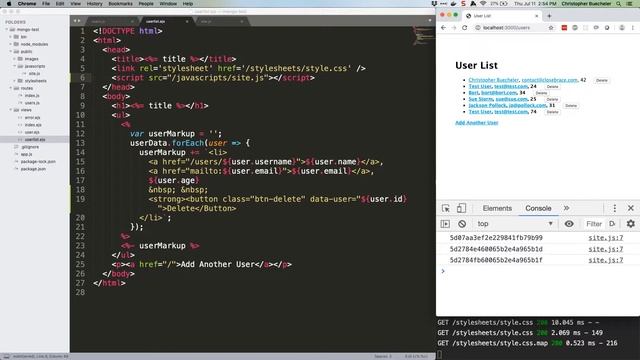Open site.js:7 link for 5d2784fb60065b2e4a965b1f
Image resolution: width=640 pixels, height=360 pixels.
(606, 260)
